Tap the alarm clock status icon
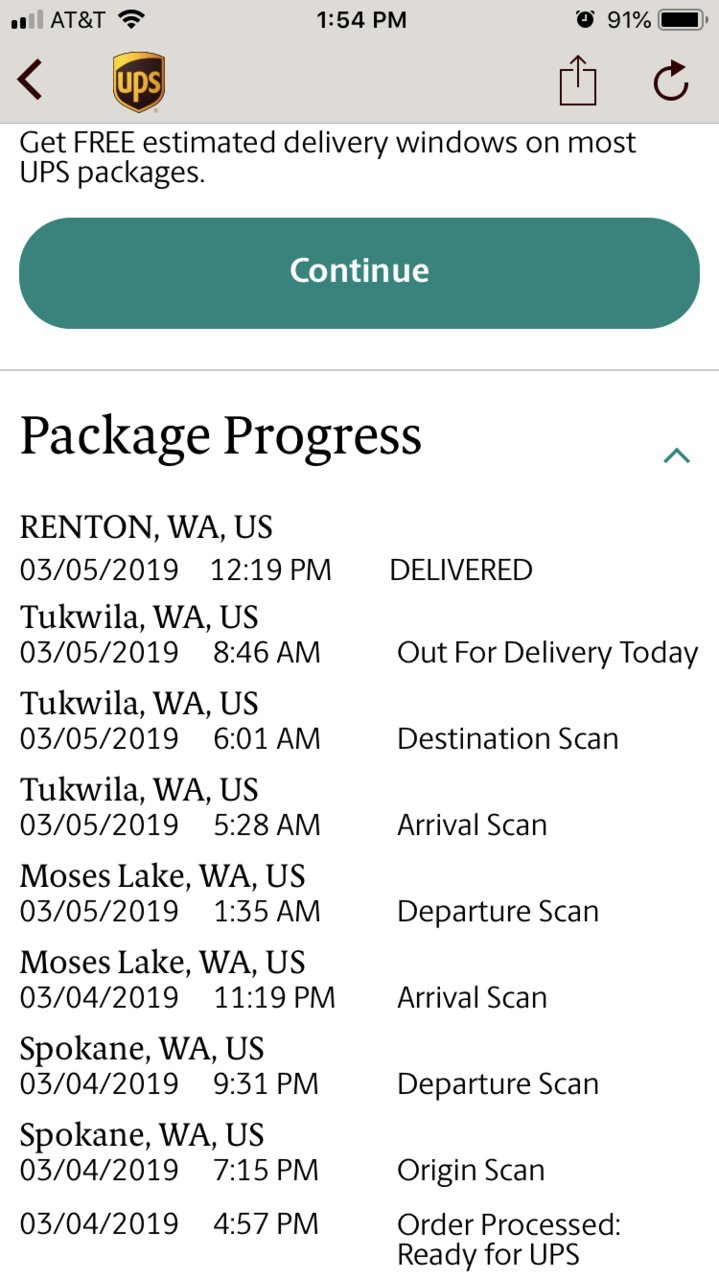Viewport: 719px width, 1279px height. click(585, 19)
